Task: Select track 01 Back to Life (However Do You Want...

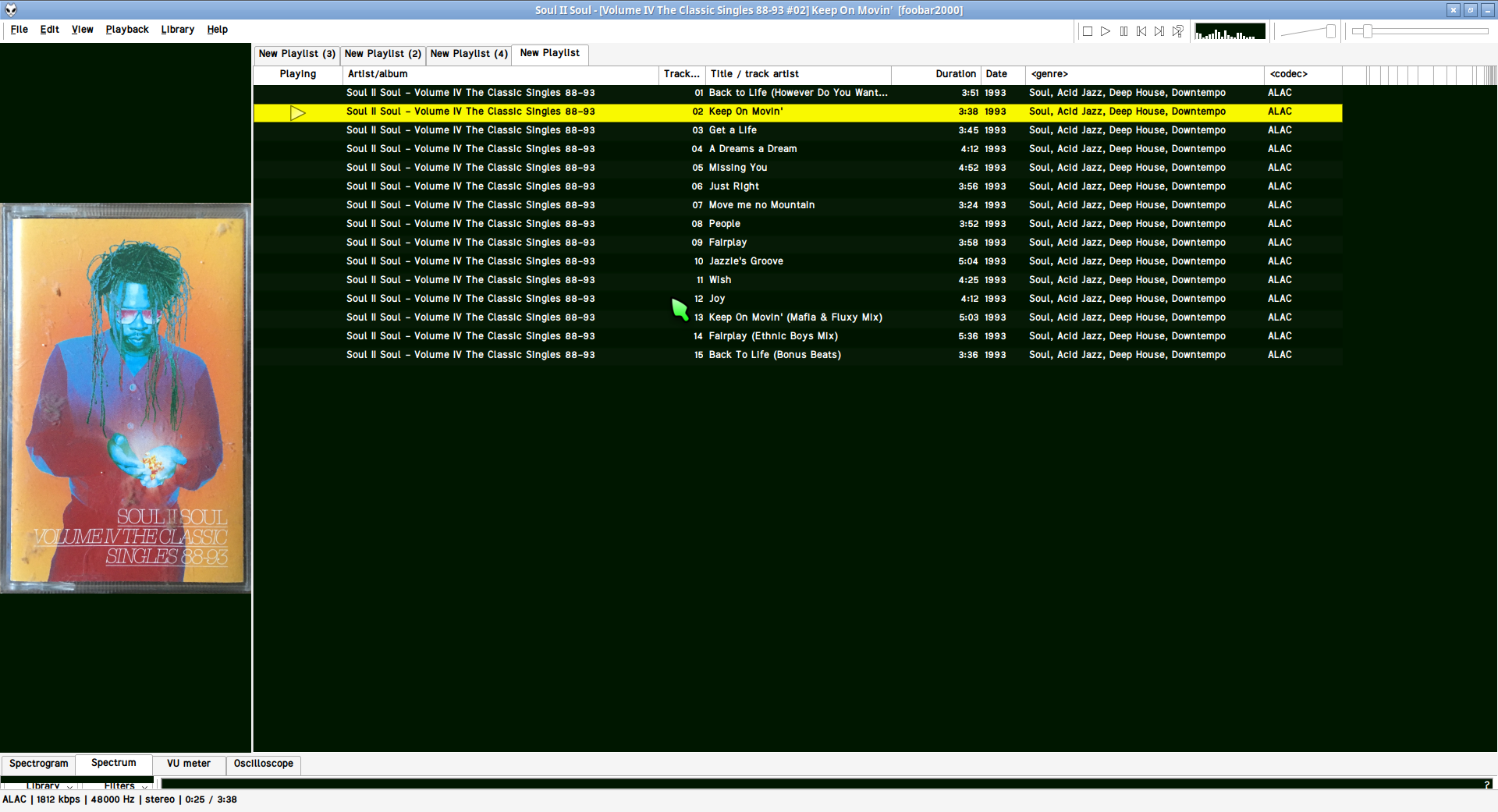Action: 797,93
